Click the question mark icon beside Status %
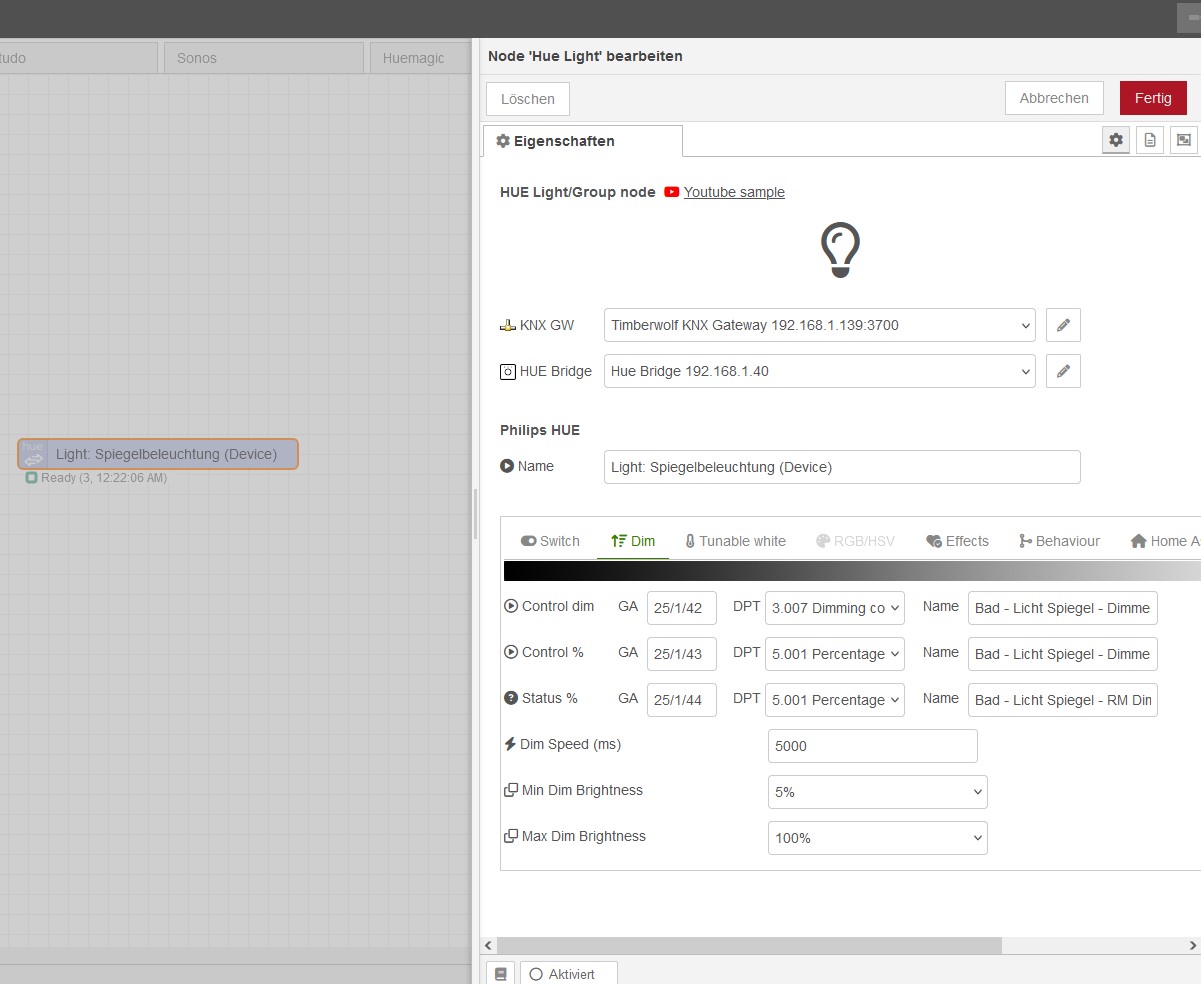Screen dimensions: 1201x984 point(511,698)
